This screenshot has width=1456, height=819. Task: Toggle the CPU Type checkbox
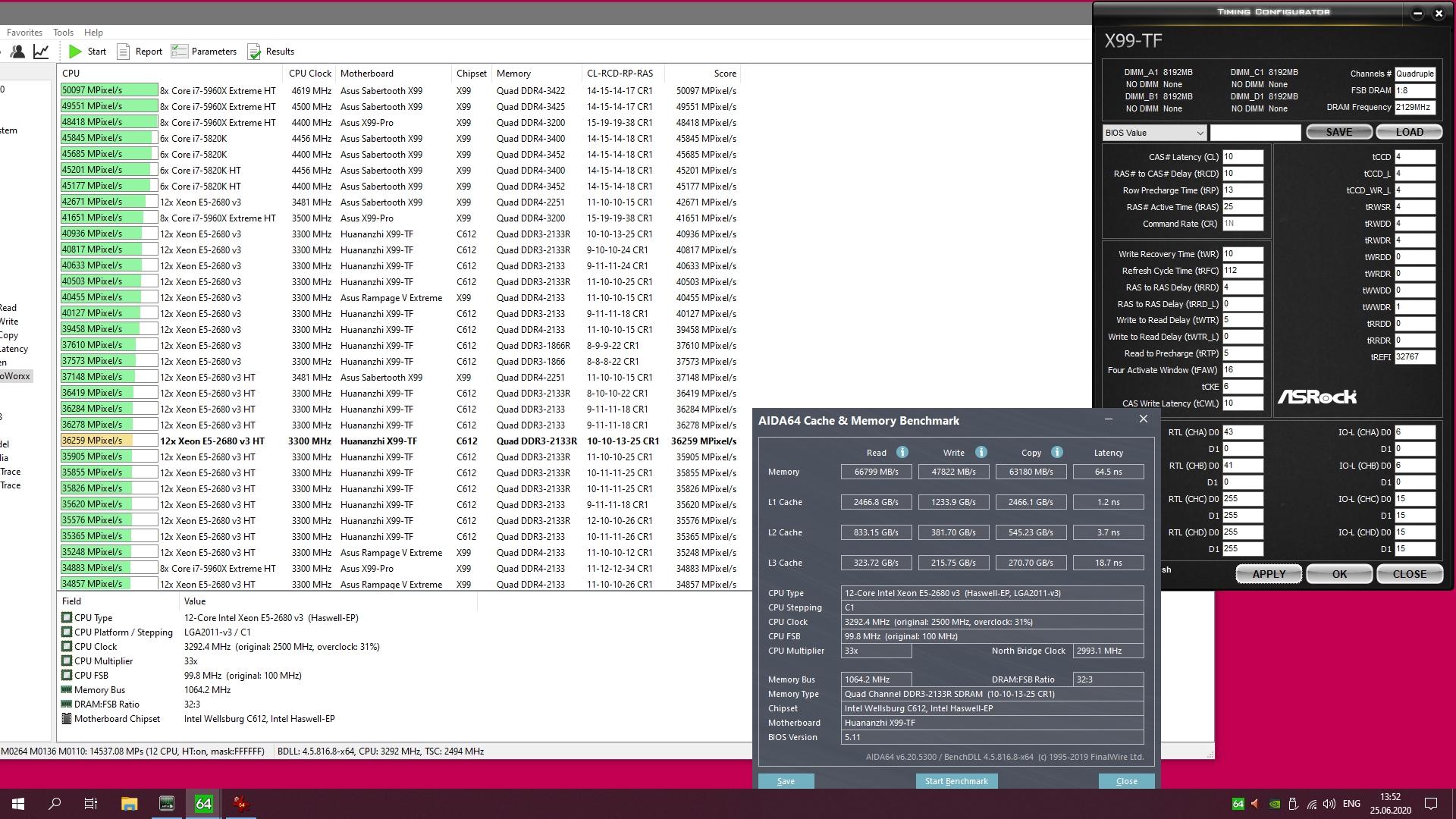coord(67,618)
